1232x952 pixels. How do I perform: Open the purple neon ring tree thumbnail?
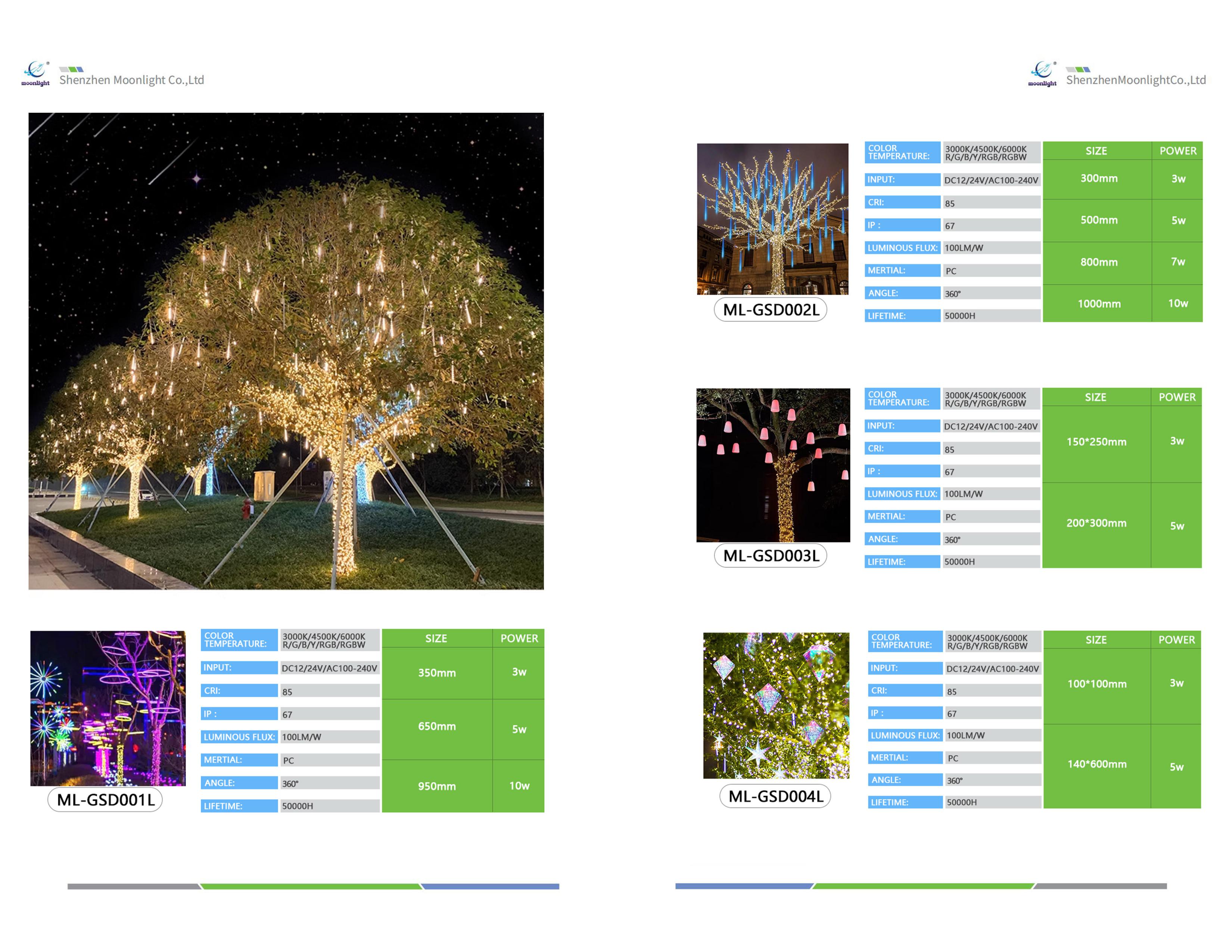(108, 708)
